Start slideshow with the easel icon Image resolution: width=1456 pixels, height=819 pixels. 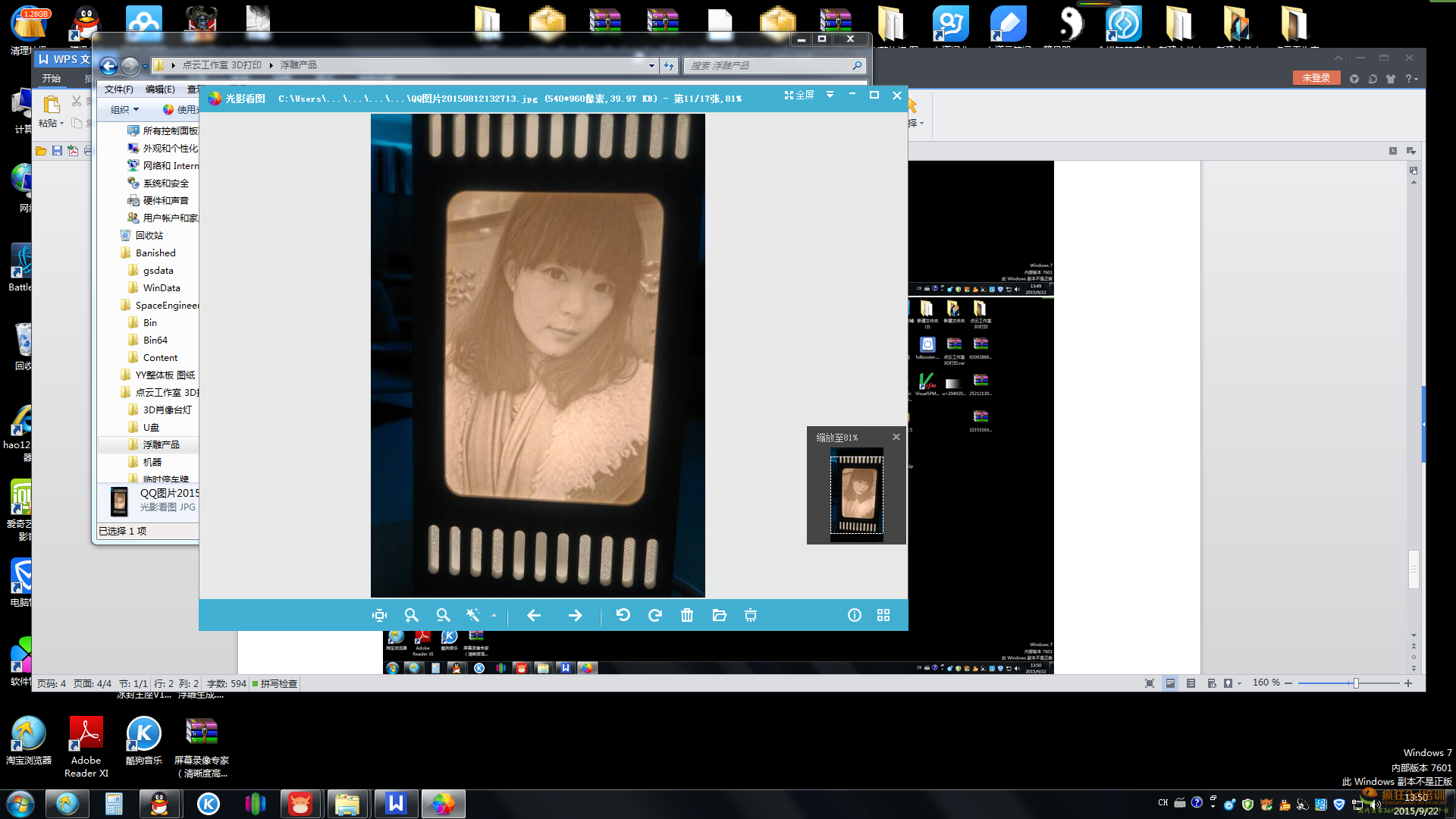[751, 616]
